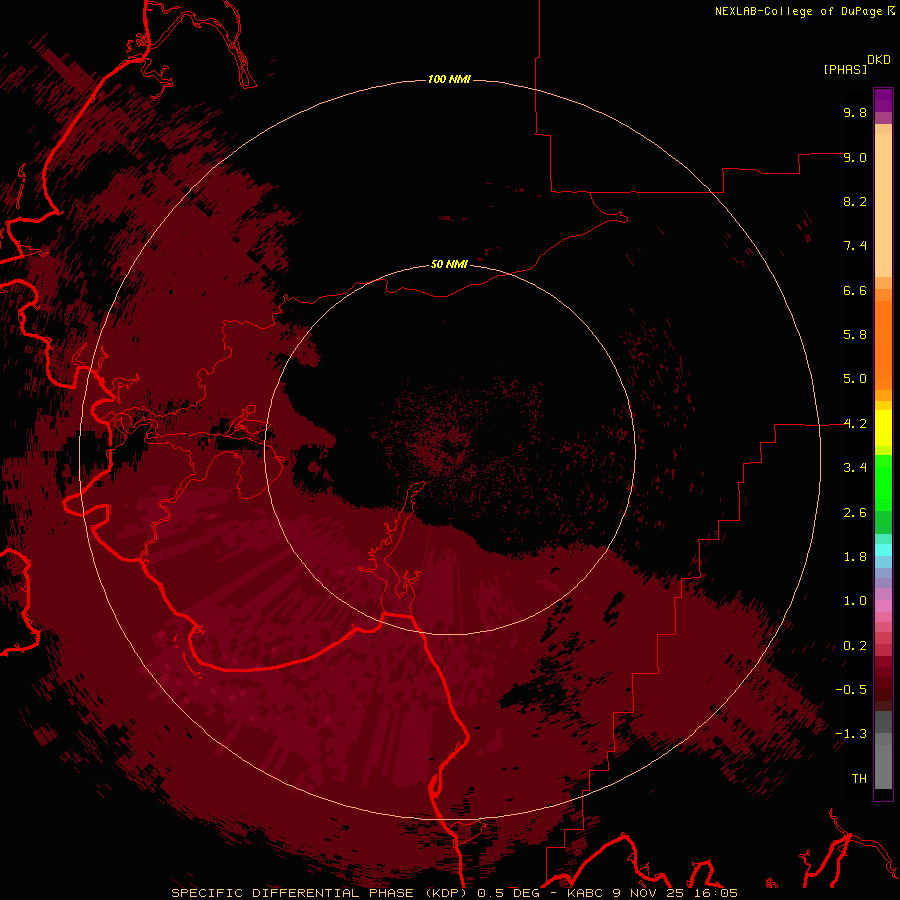
Task: Click the 4.2 value on color scale
Action: [855, 424]
